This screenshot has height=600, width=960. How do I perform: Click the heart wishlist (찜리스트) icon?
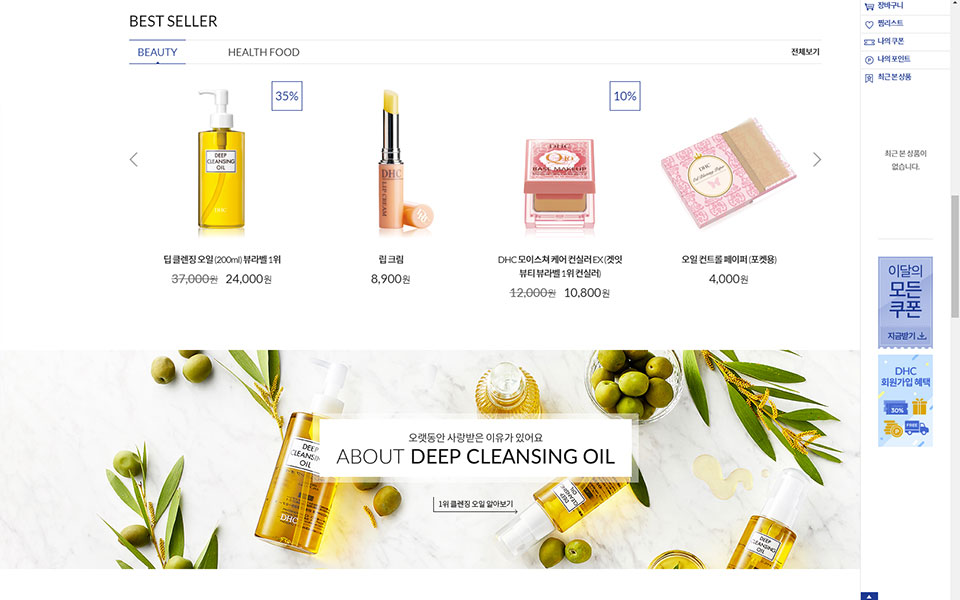869,24
